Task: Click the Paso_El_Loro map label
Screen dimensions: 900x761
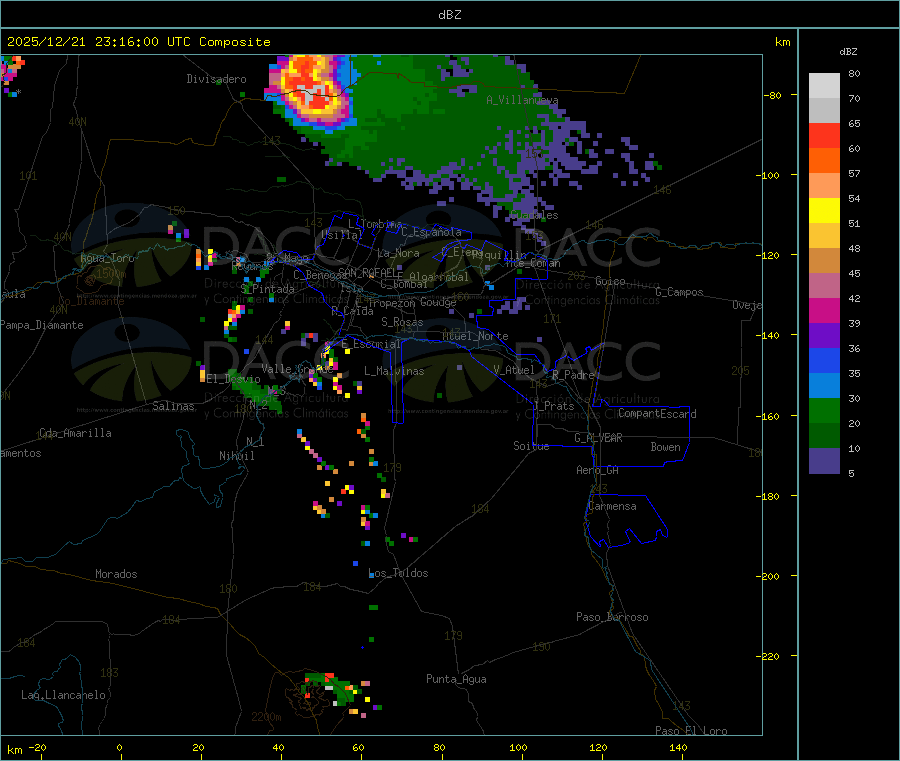Action: tap(692, 731)
